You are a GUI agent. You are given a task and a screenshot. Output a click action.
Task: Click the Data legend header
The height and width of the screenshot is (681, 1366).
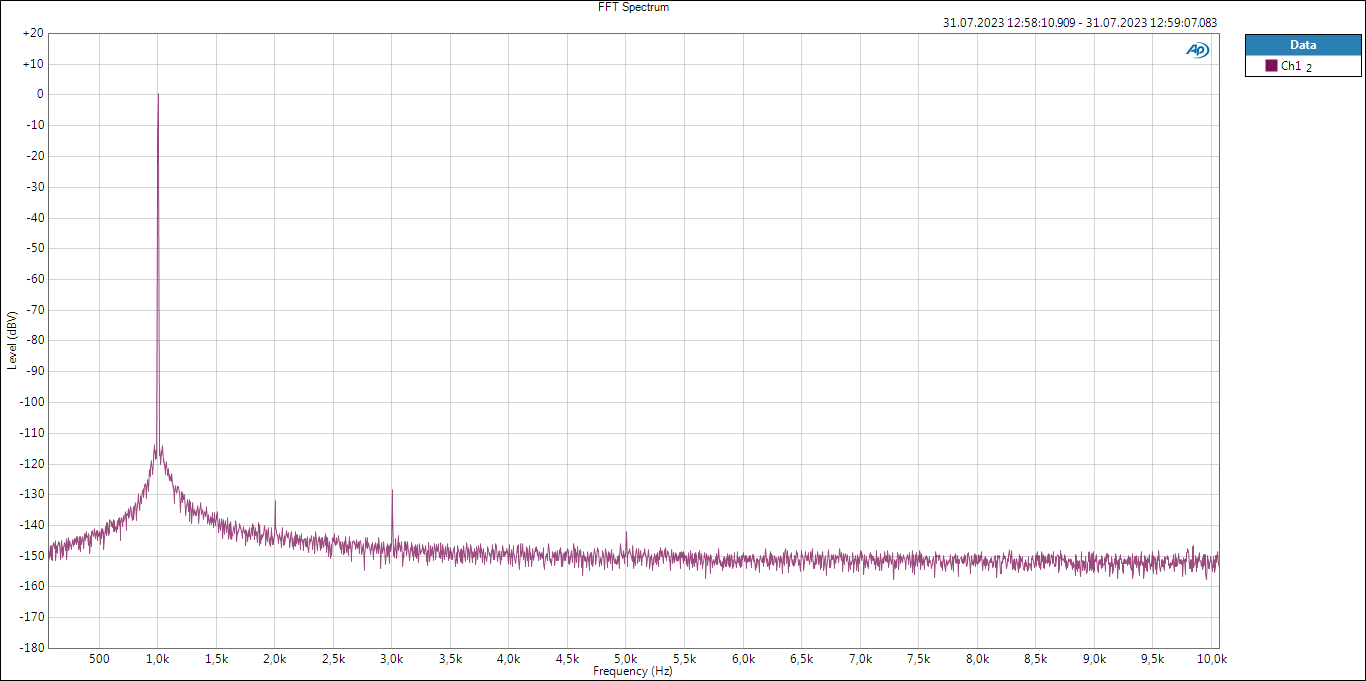1303,45
